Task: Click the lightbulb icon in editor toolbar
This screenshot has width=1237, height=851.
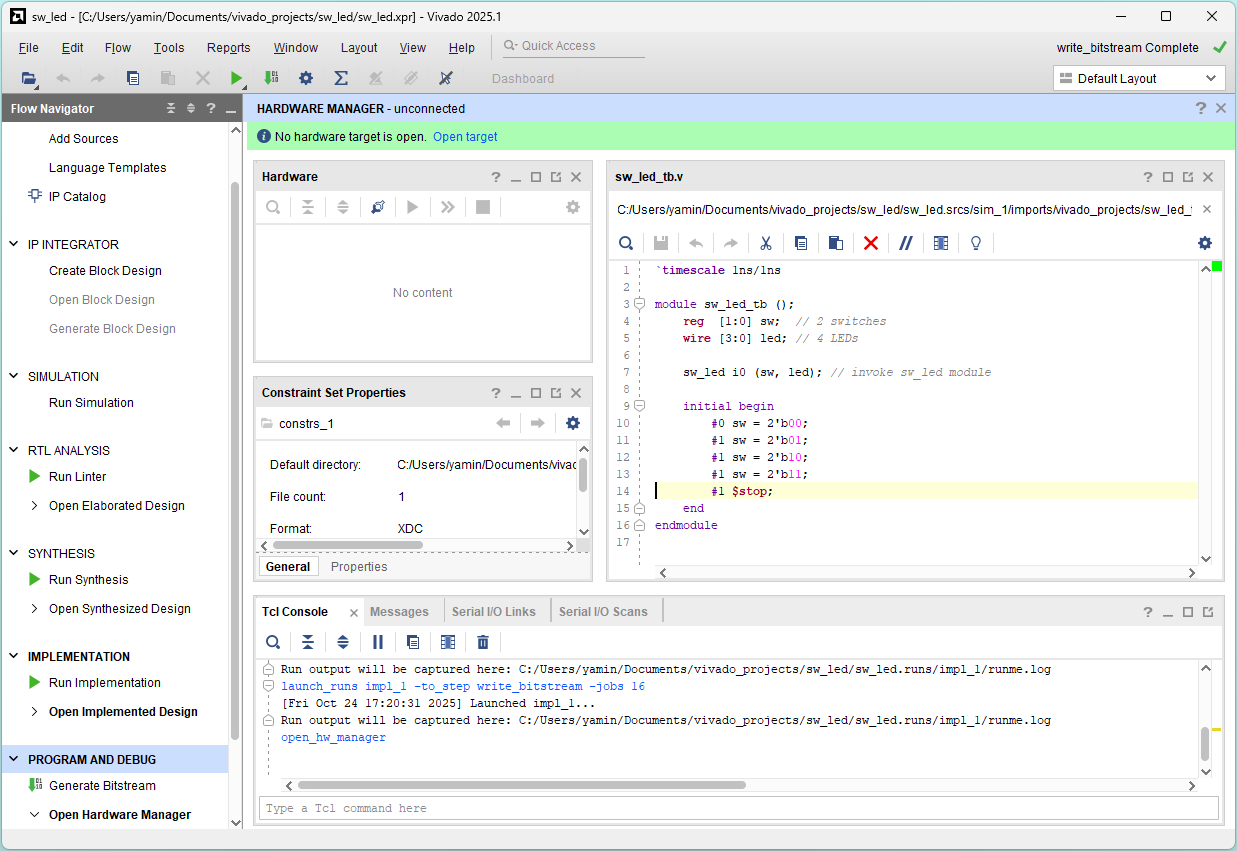Action: point(976,243)
